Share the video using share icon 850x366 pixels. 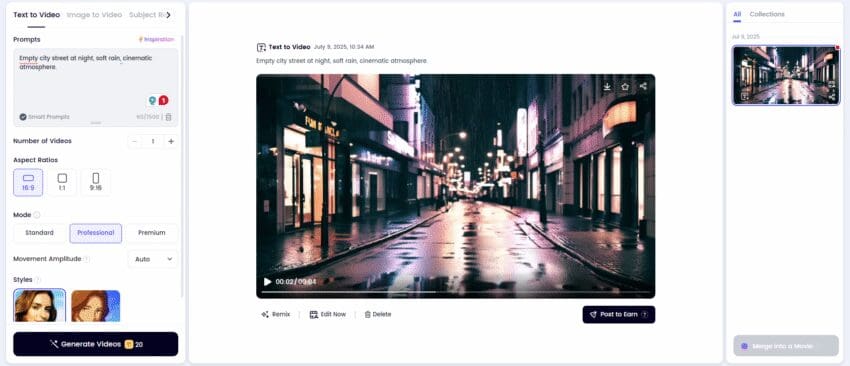643,86
